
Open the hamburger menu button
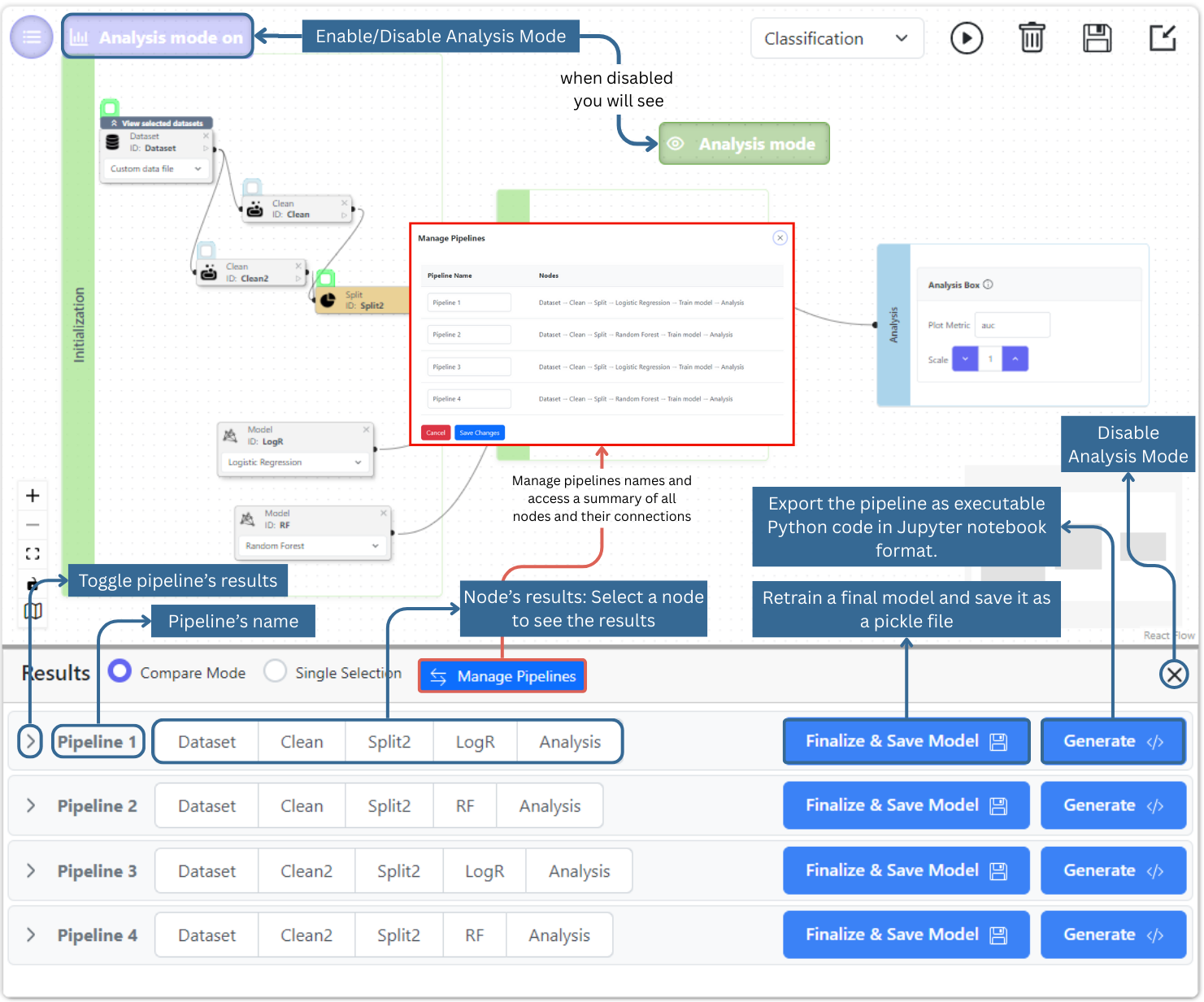pyautogui.click(x=32, y=37)
